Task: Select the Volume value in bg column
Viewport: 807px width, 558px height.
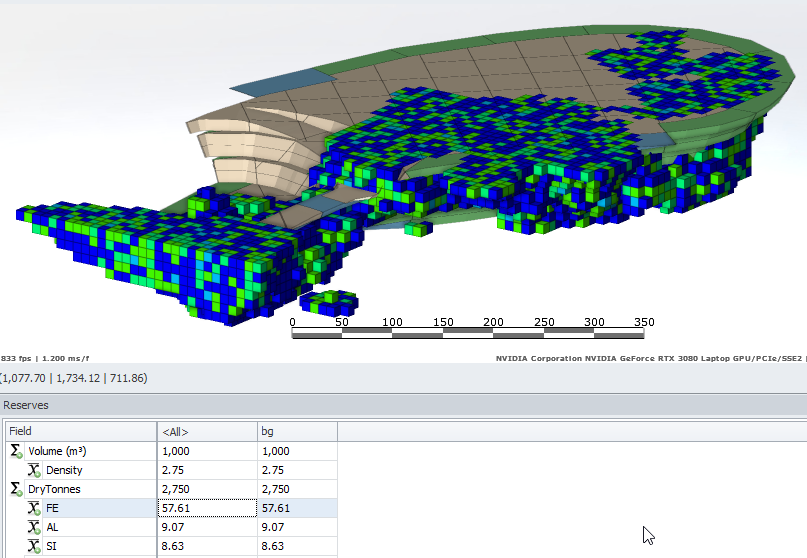Action: coord(296,451)
